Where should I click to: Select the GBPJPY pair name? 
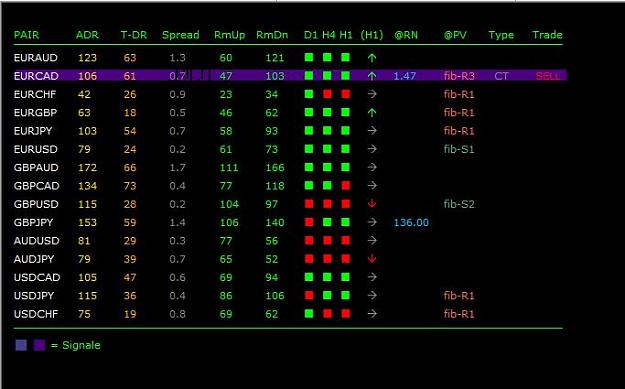[33, 222]
